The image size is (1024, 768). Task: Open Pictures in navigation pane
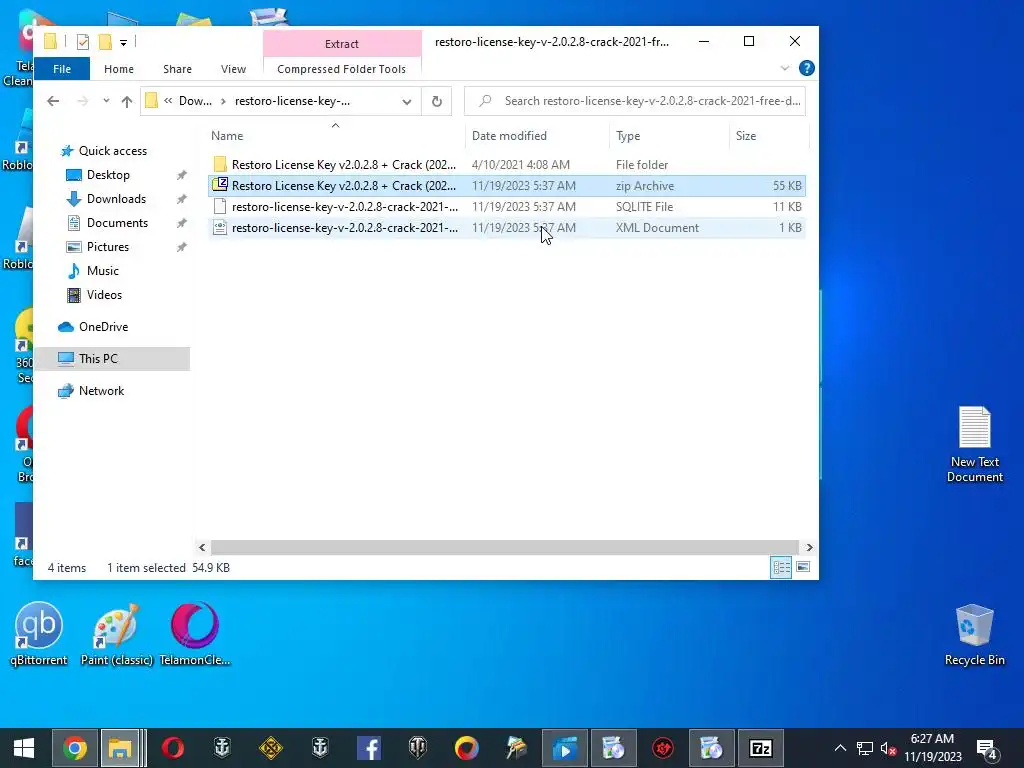tap(108, 247)
